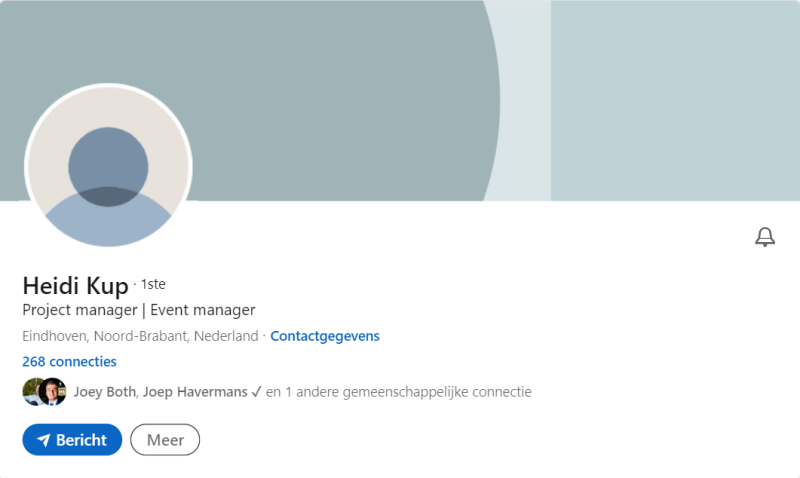Open the Meer options menu

pos(165,440)
